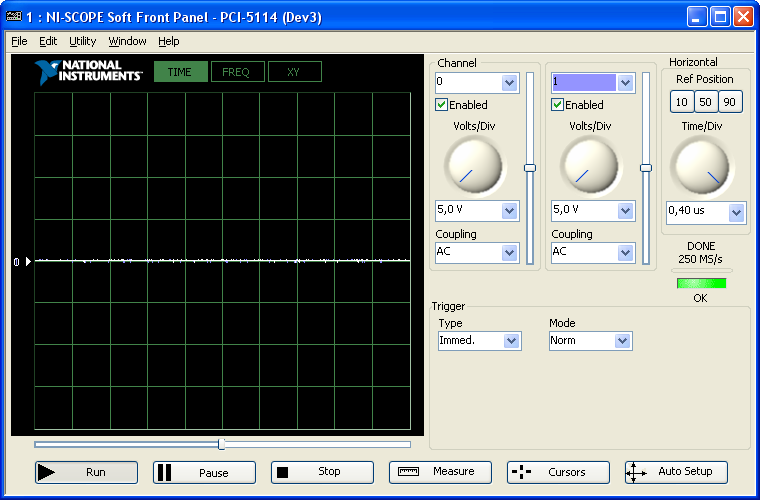Open the File menu
This screenshot has height=500, width=760.
coord(19,41)
